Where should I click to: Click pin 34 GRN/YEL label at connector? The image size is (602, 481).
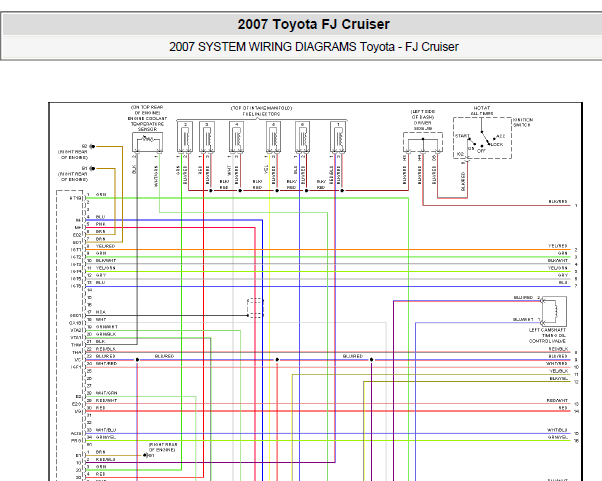coord(106,437)
